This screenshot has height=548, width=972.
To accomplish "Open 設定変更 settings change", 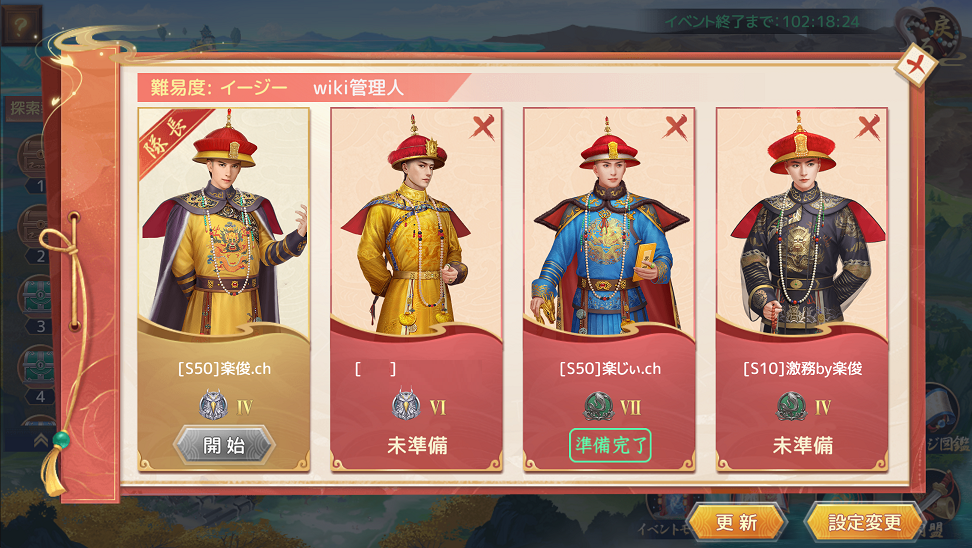I will point(865,522).
